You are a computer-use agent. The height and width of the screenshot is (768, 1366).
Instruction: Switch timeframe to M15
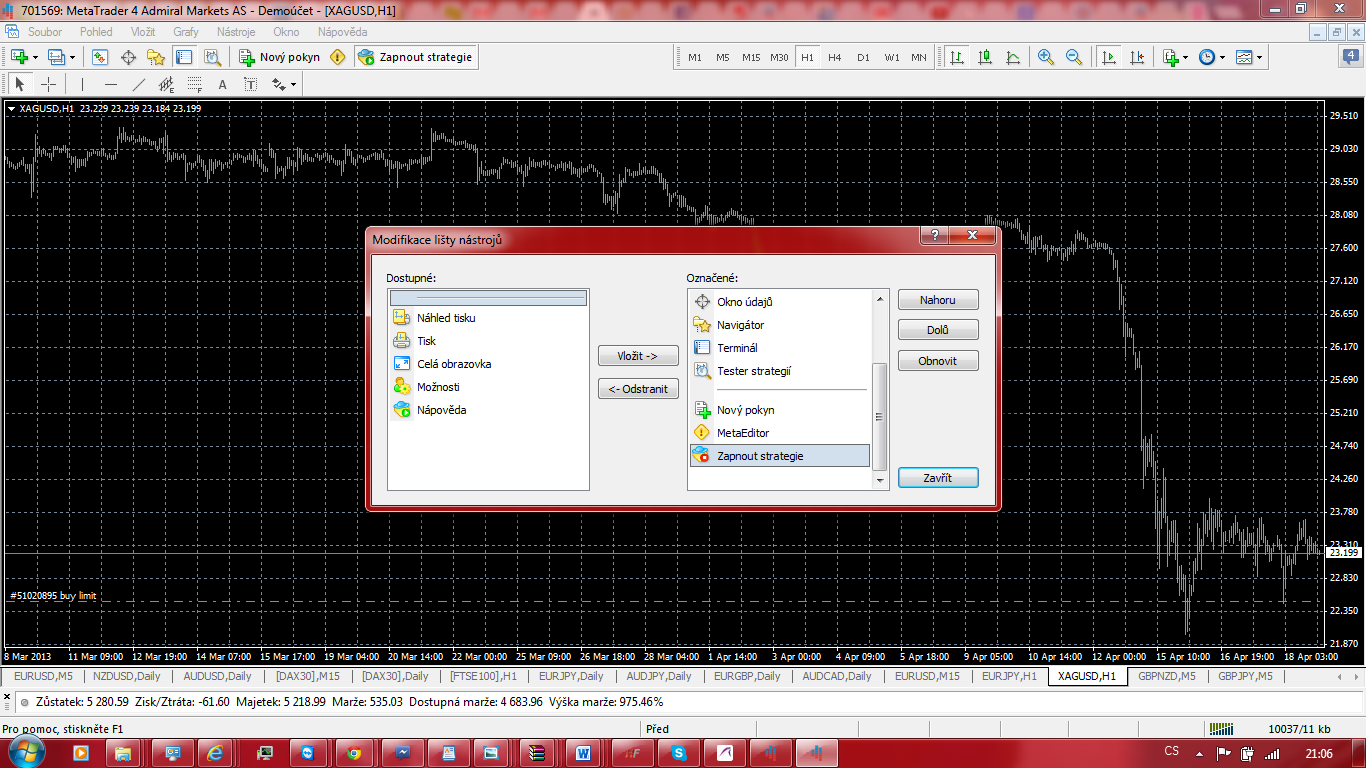tap(751, 57)
